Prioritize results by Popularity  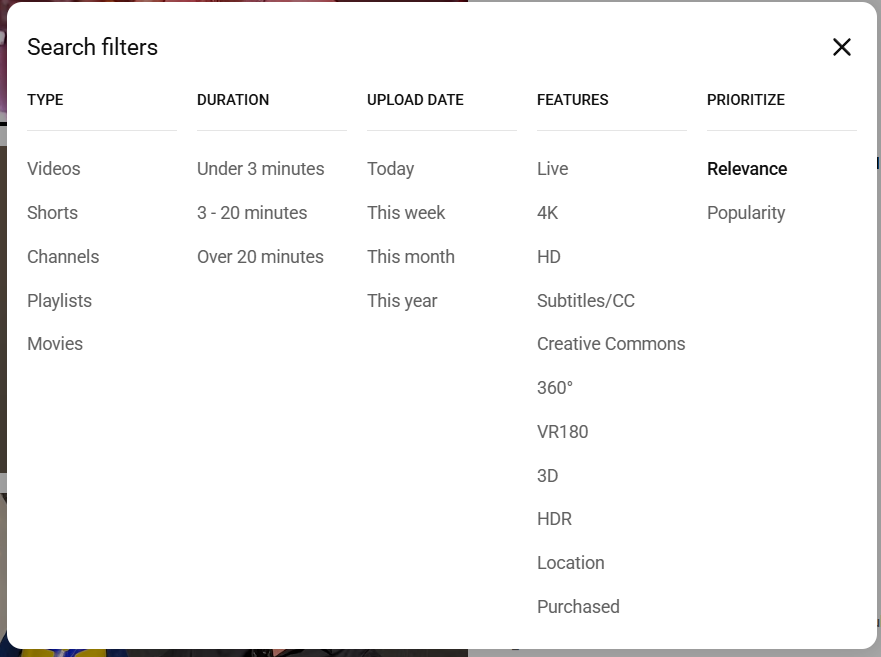click(x=746, y=213)
